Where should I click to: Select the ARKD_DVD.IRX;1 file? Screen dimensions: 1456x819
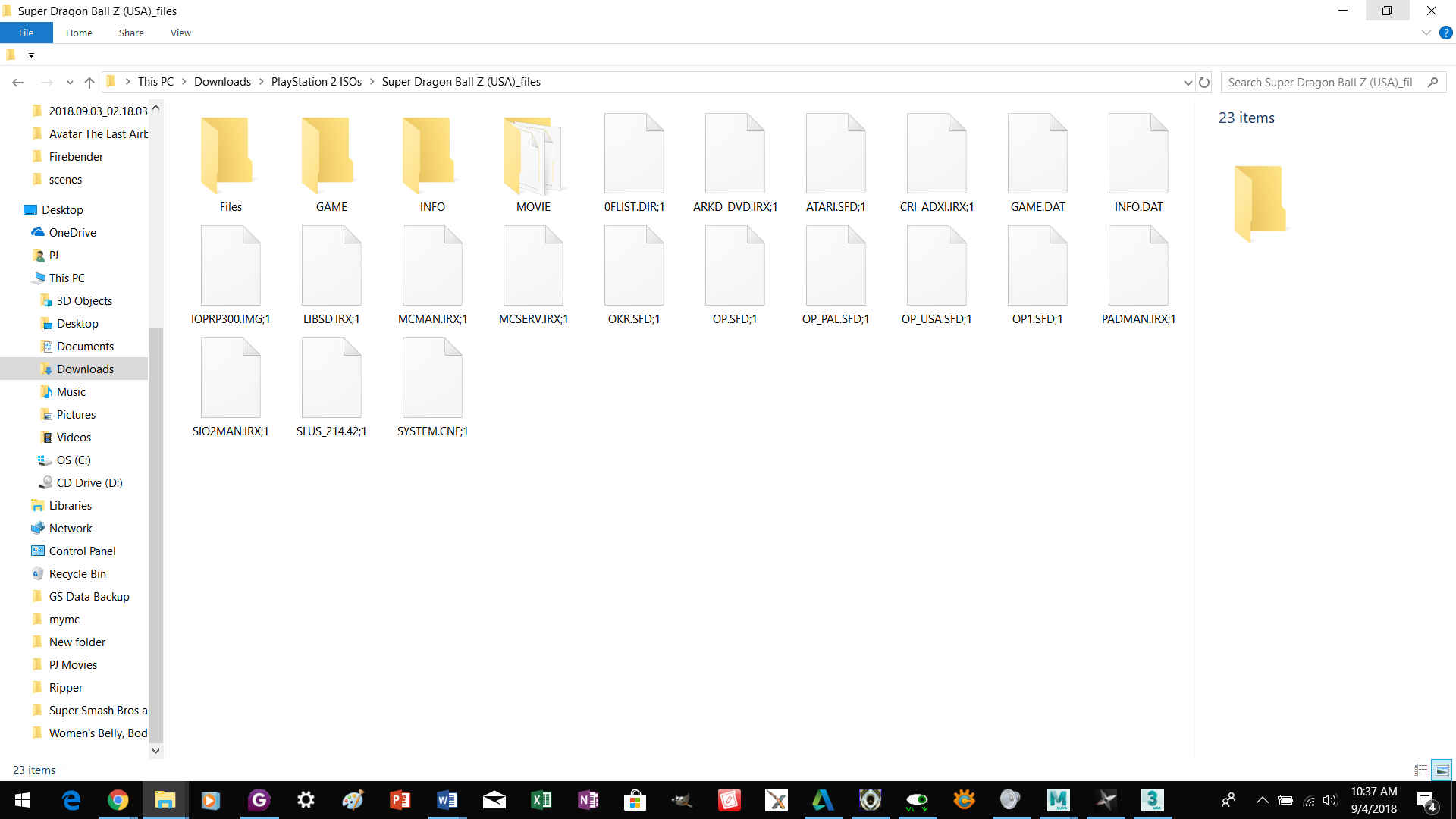pyautogui.click(x=735, y=163)
